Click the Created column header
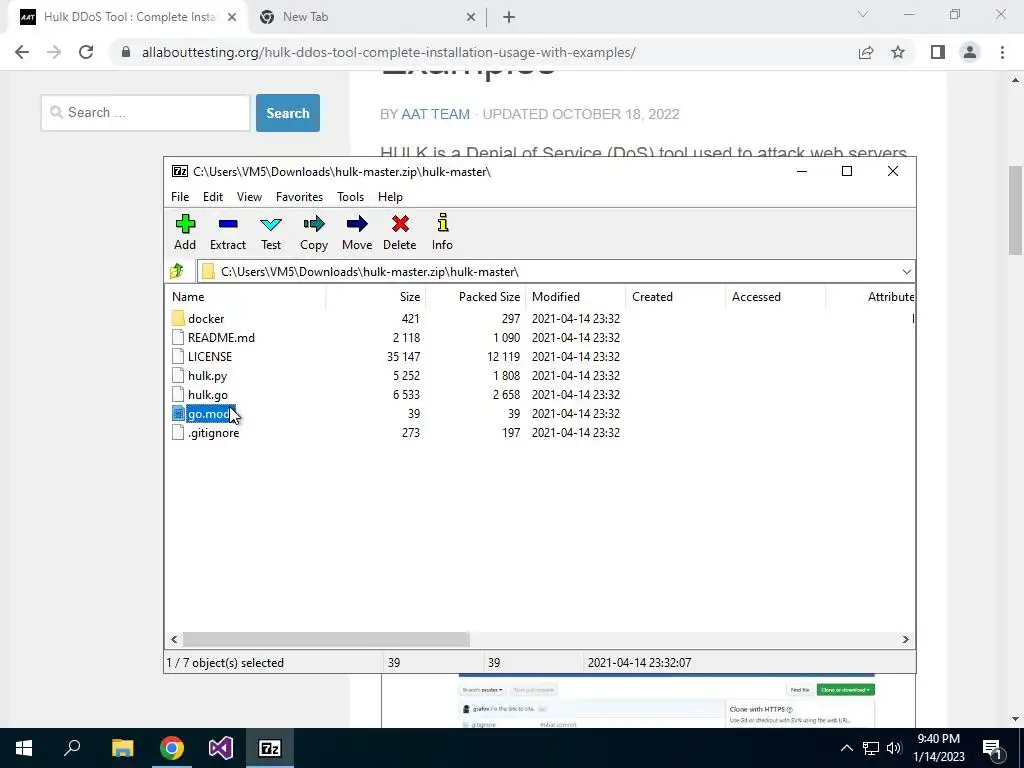Image resolution: width=1024 pixels, height=768 pixels. tap(675, 296)
